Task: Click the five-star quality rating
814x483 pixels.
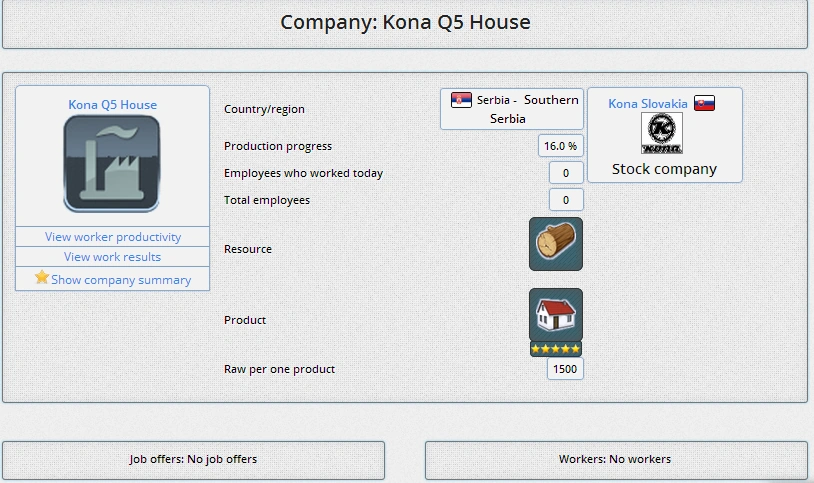Action: point(555,349)
